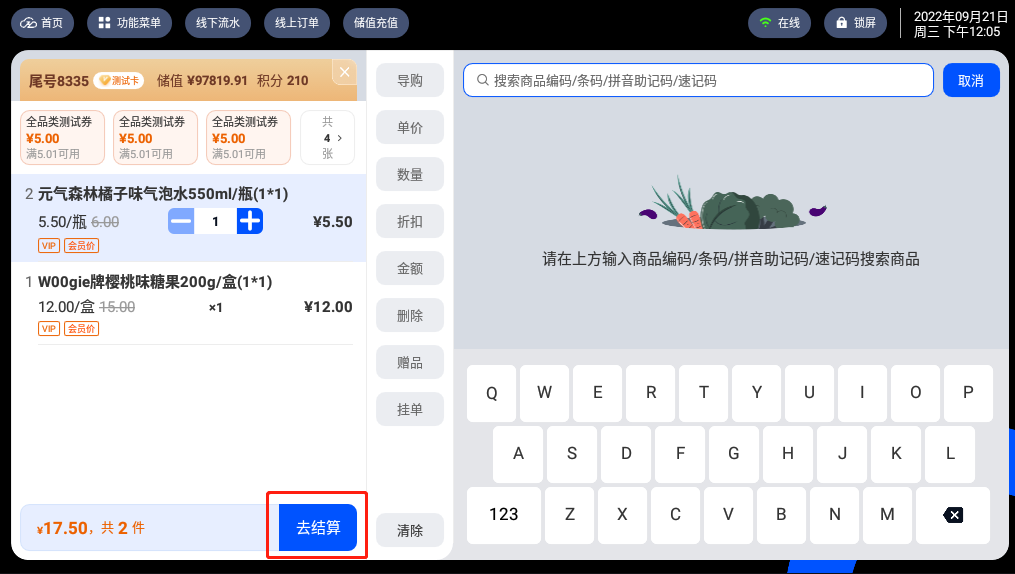The width and height of the screenshot is (1015, 574).
Task: Expand all 4 coupons list
Action: [328, 137]
